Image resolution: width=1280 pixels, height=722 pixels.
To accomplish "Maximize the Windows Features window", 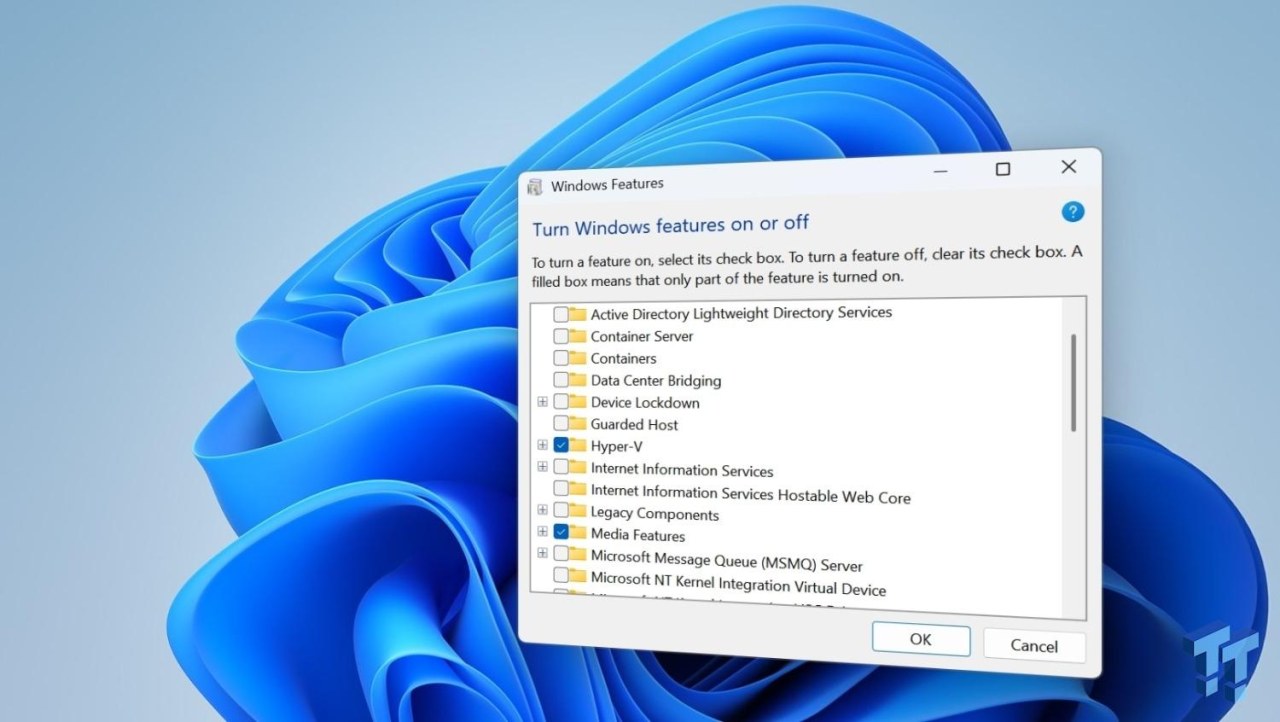I will [1002, 169].
